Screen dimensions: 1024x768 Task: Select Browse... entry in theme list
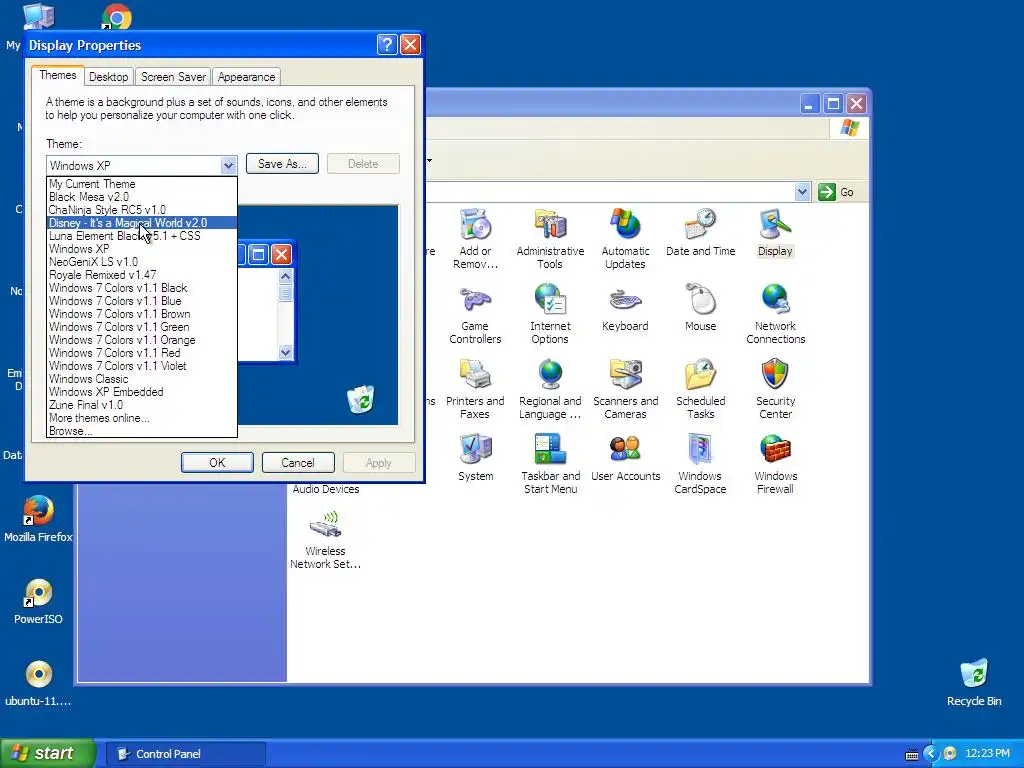[x=142, y=431]
